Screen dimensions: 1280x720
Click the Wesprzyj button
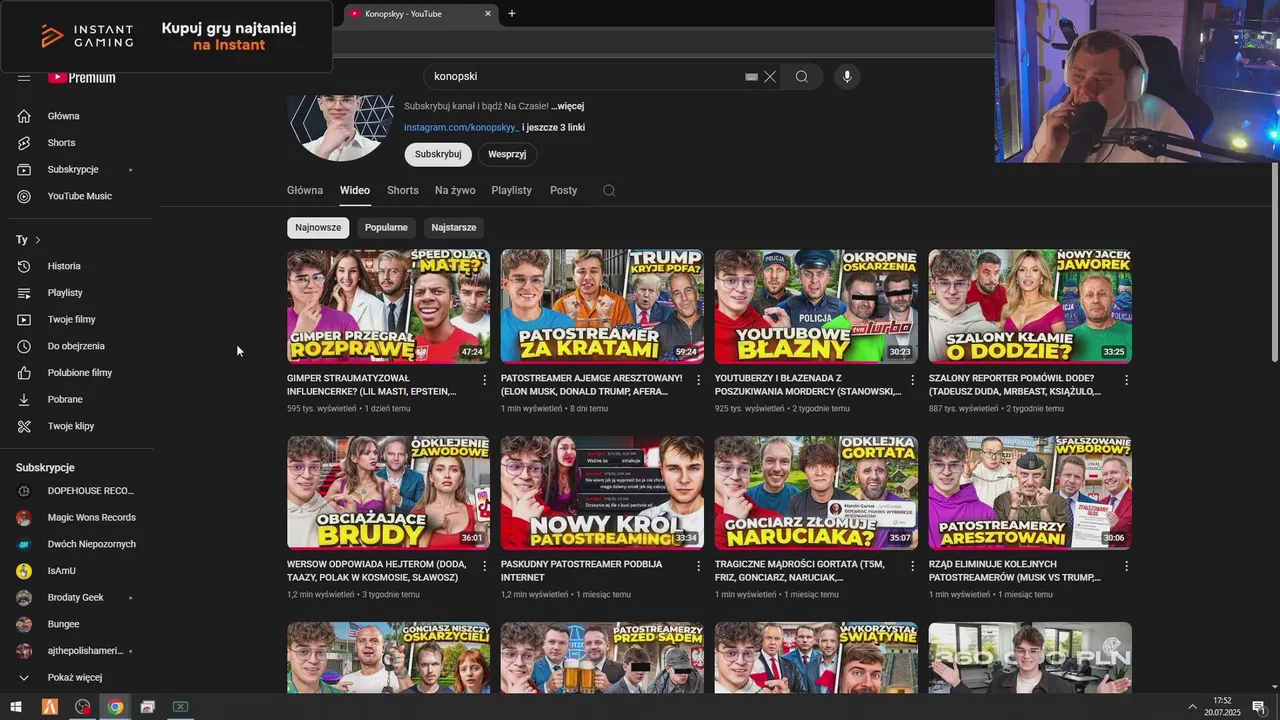[508, 154]
